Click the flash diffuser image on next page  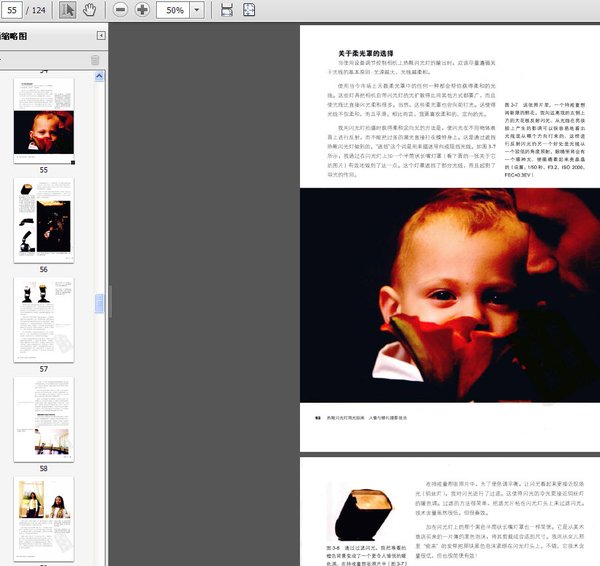(363, 513)
